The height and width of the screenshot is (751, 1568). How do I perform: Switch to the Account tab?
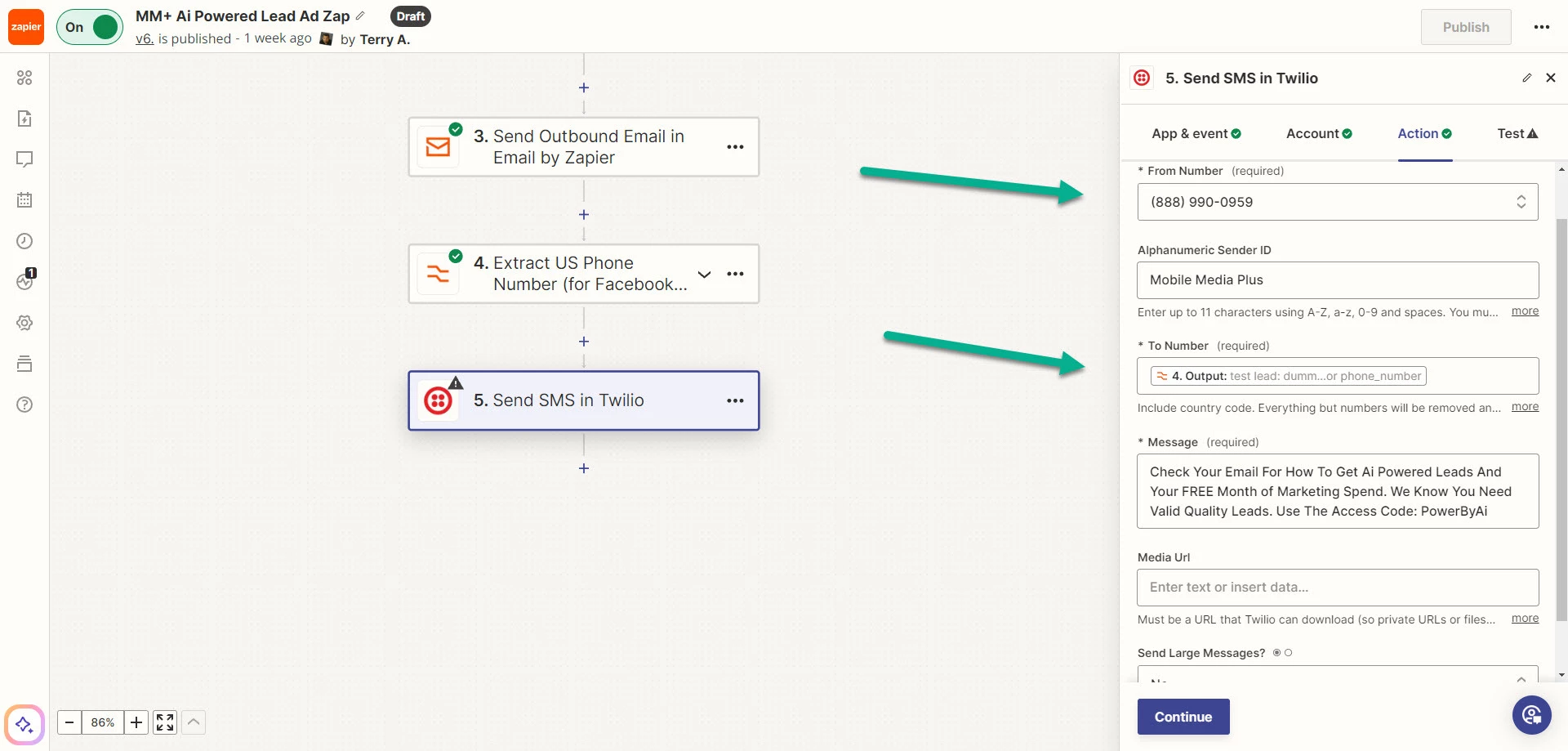1319,133
